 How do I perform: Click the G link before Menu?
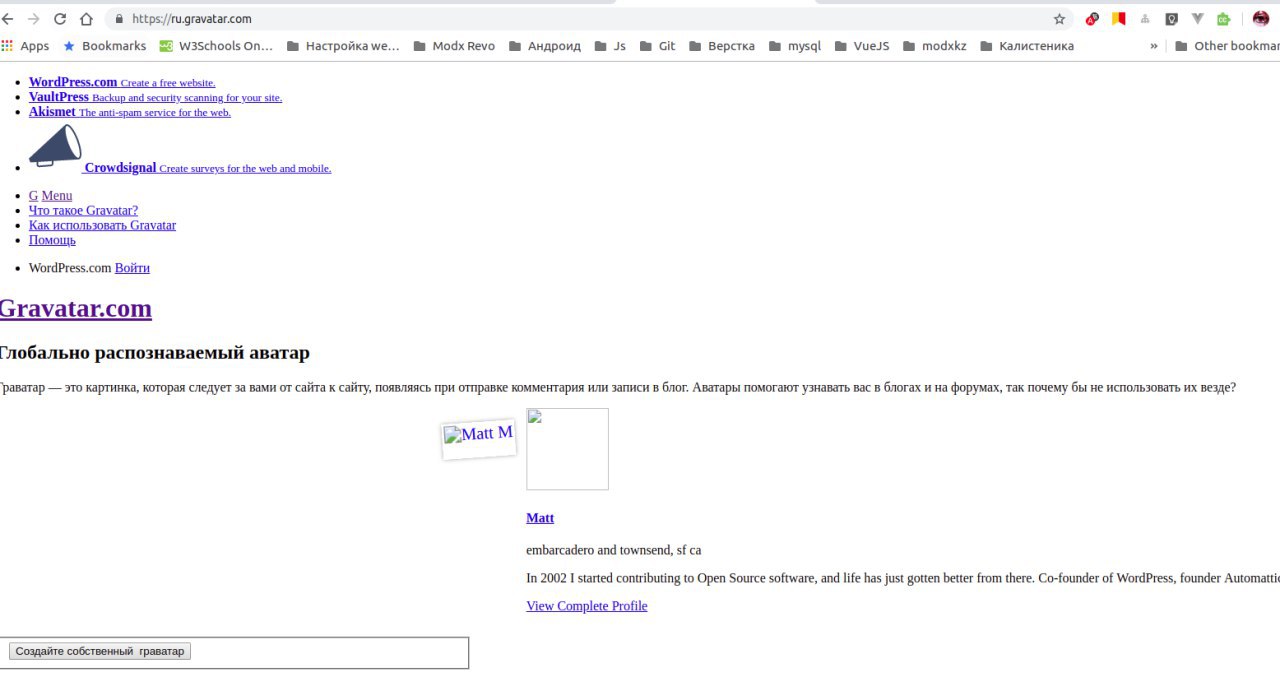click(33, 196)
